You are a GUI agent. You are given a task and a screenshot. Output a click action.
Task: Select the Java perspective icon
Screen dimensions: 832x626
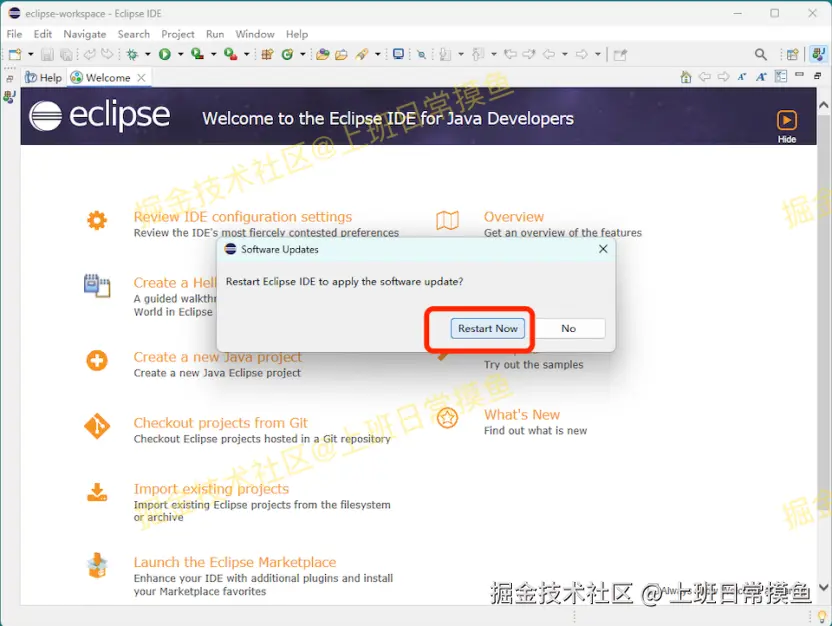818,54
